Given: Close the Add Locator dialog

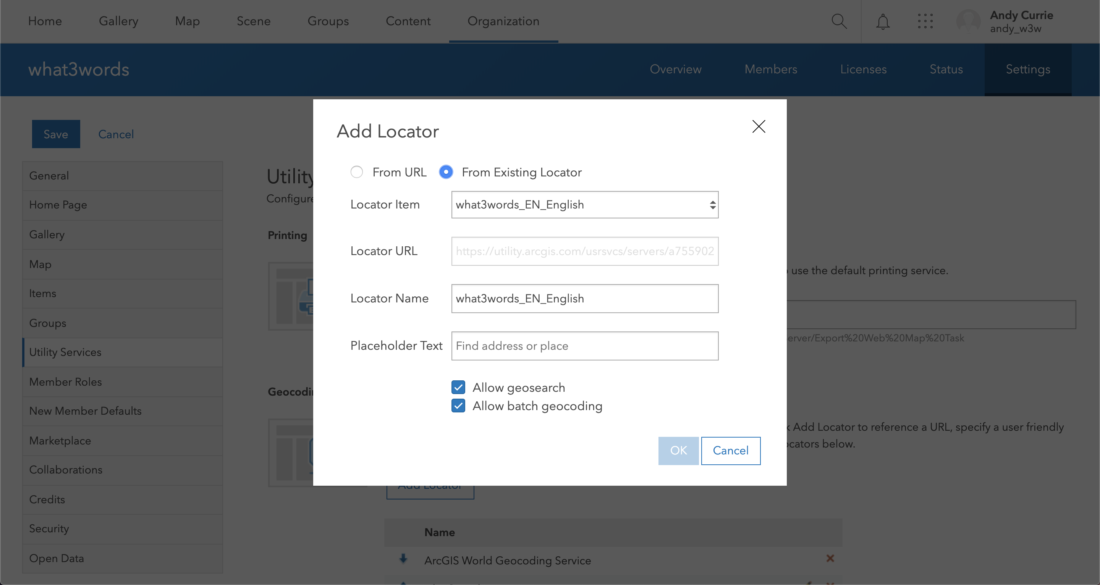Looking at the screenshot, I should point(758,126).
